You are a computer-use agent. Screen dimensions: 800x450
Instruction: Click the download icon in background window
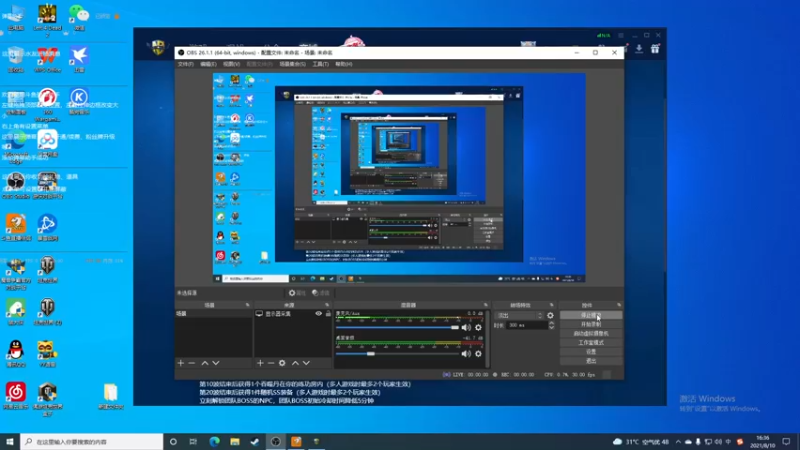pyautogui.click(x=639, y=49)
